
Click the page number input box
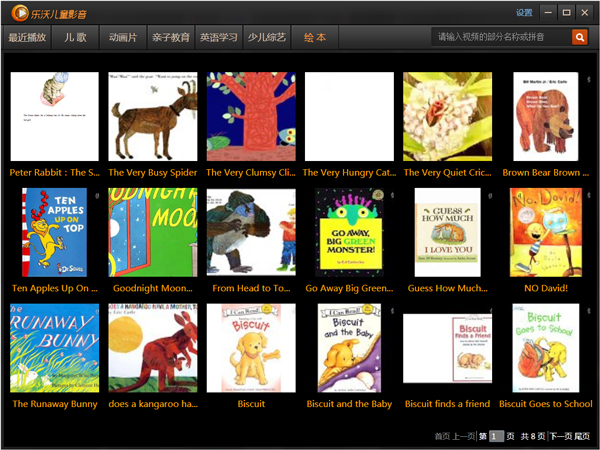click(496, 436)
